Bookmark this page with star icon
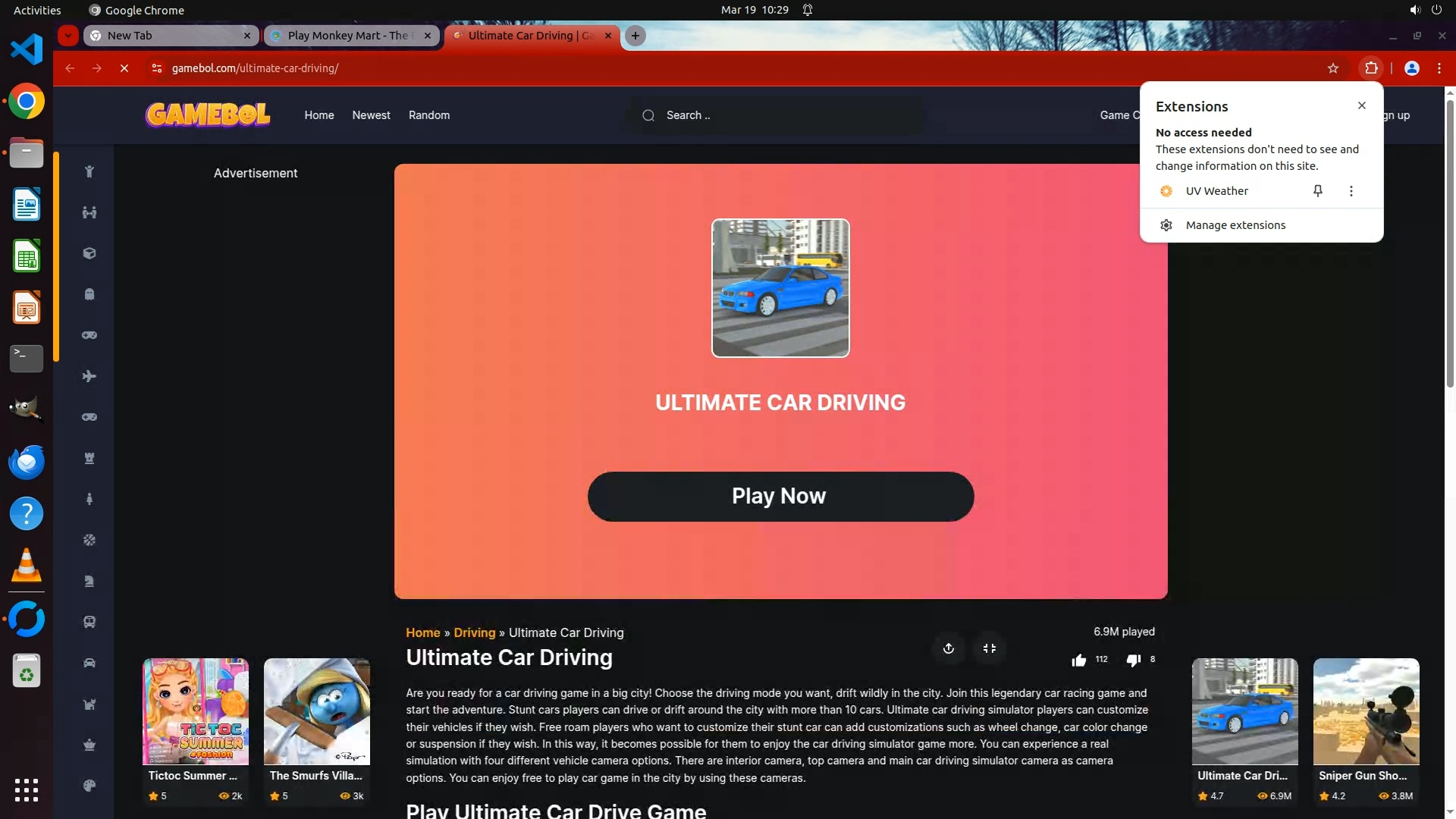Screen dimensions: 1456x819 tap(1333, 68)
